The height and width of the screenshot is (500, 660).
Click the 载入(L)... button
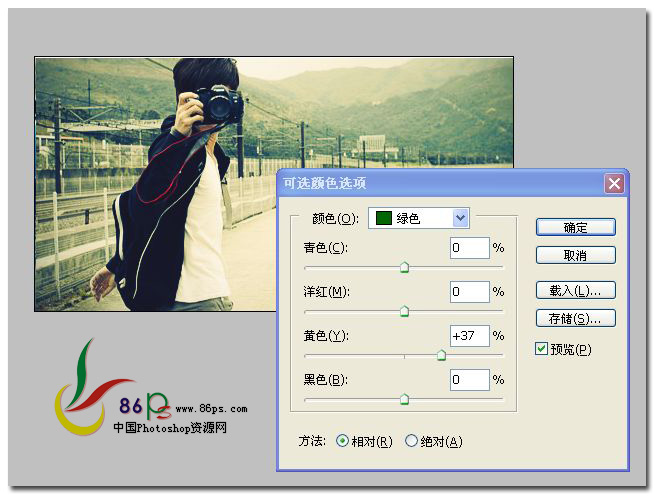tap(575, 291)
